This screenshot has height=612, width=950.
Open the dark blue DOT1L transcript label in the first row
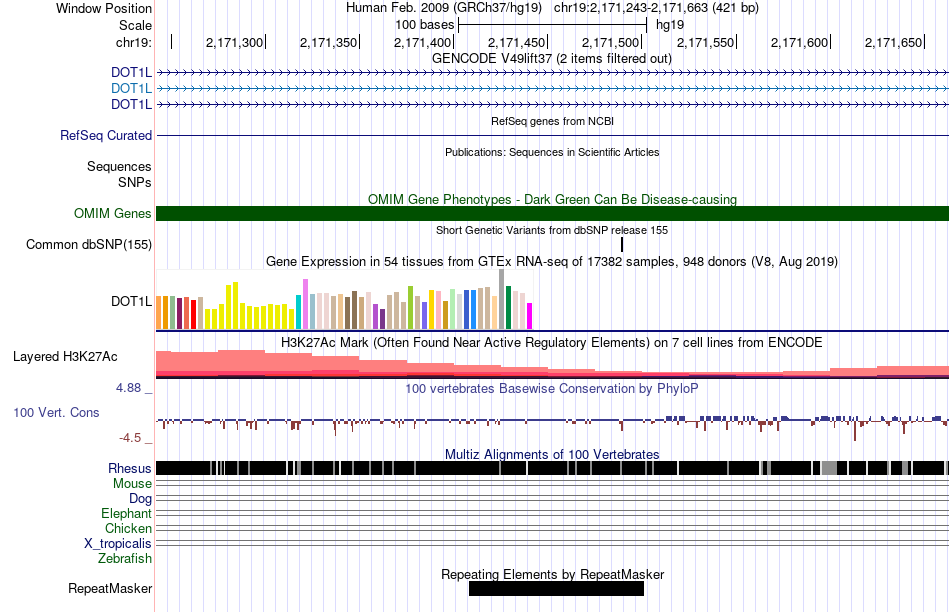[x=131, y=73]
